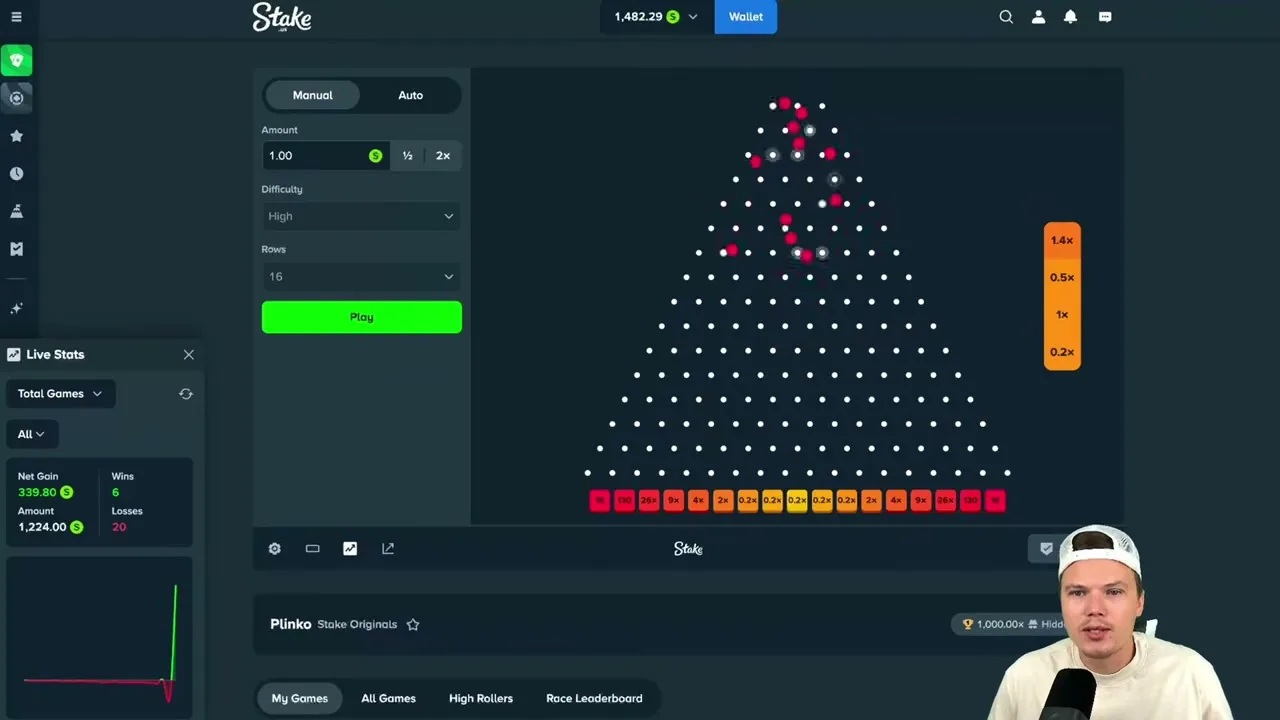
Task: Open the My Bets ticket icon in sidebar
Action: tap(16, 249)
